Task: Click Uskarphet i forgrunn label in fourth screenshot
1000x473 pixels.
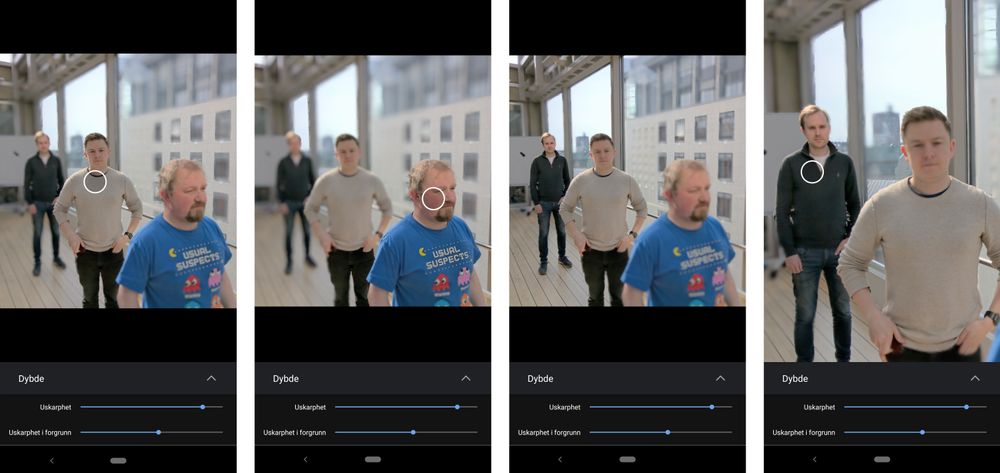Action: (x=804, y=433)
